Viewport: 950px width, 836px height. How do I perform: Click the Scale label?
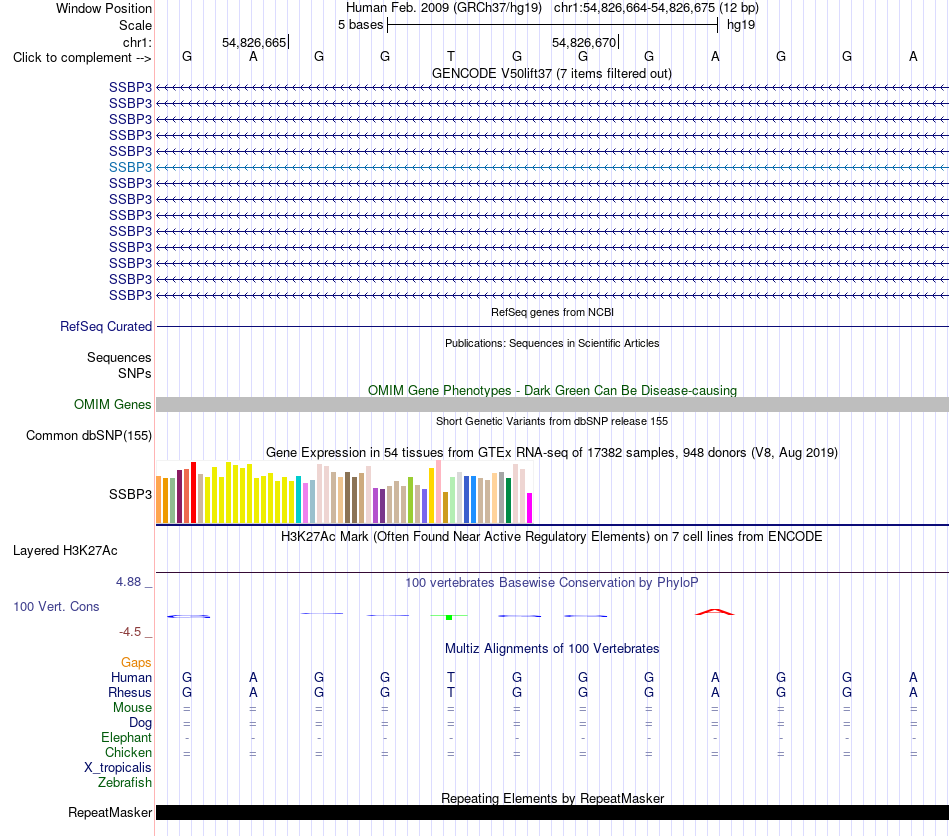pos(135,25)
